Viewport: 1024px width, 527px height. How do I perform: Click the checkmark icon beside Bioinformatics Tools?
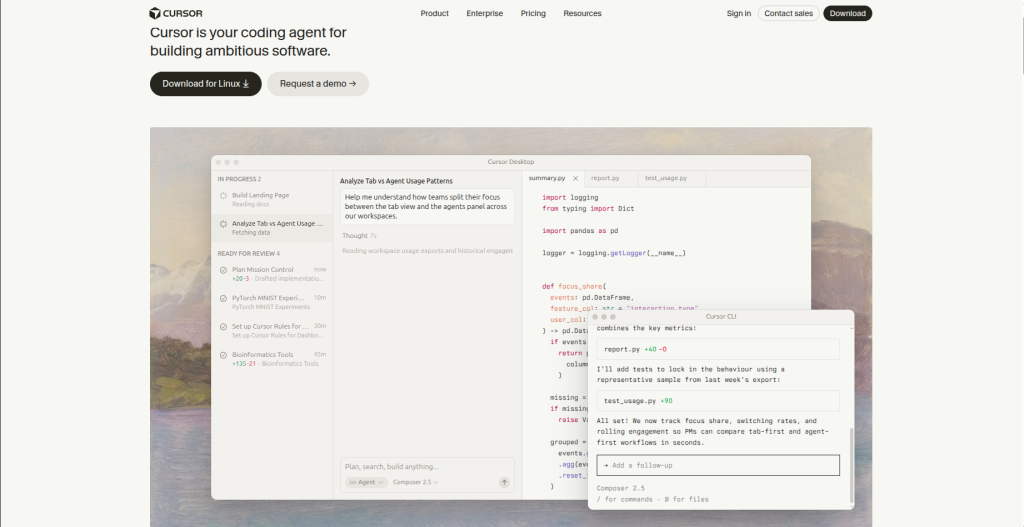(x=223, y=355)
